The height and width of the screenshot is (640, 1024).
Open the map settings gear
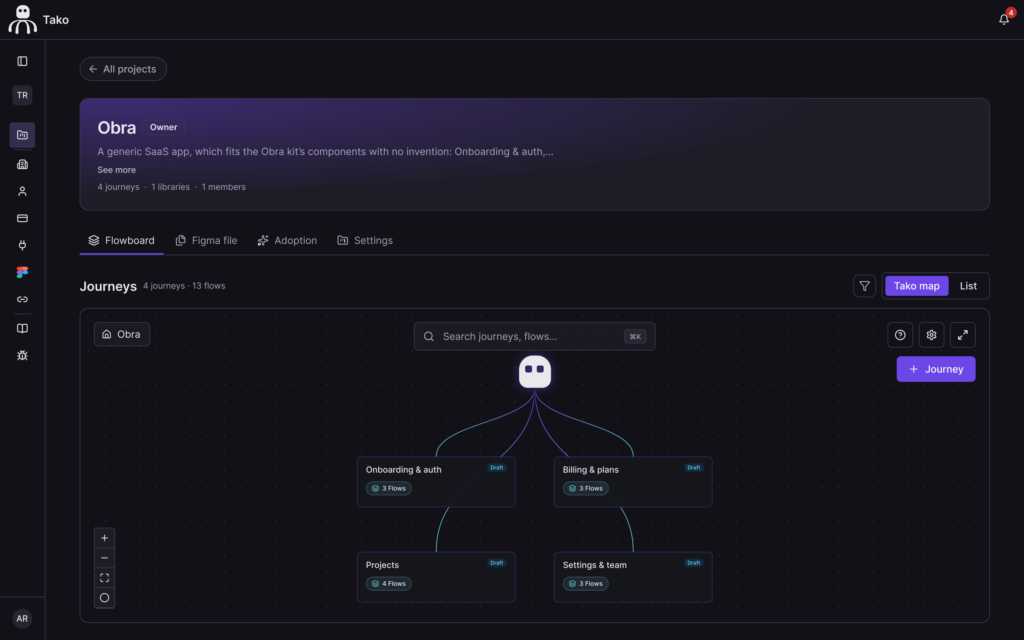[x=931, y=335]
